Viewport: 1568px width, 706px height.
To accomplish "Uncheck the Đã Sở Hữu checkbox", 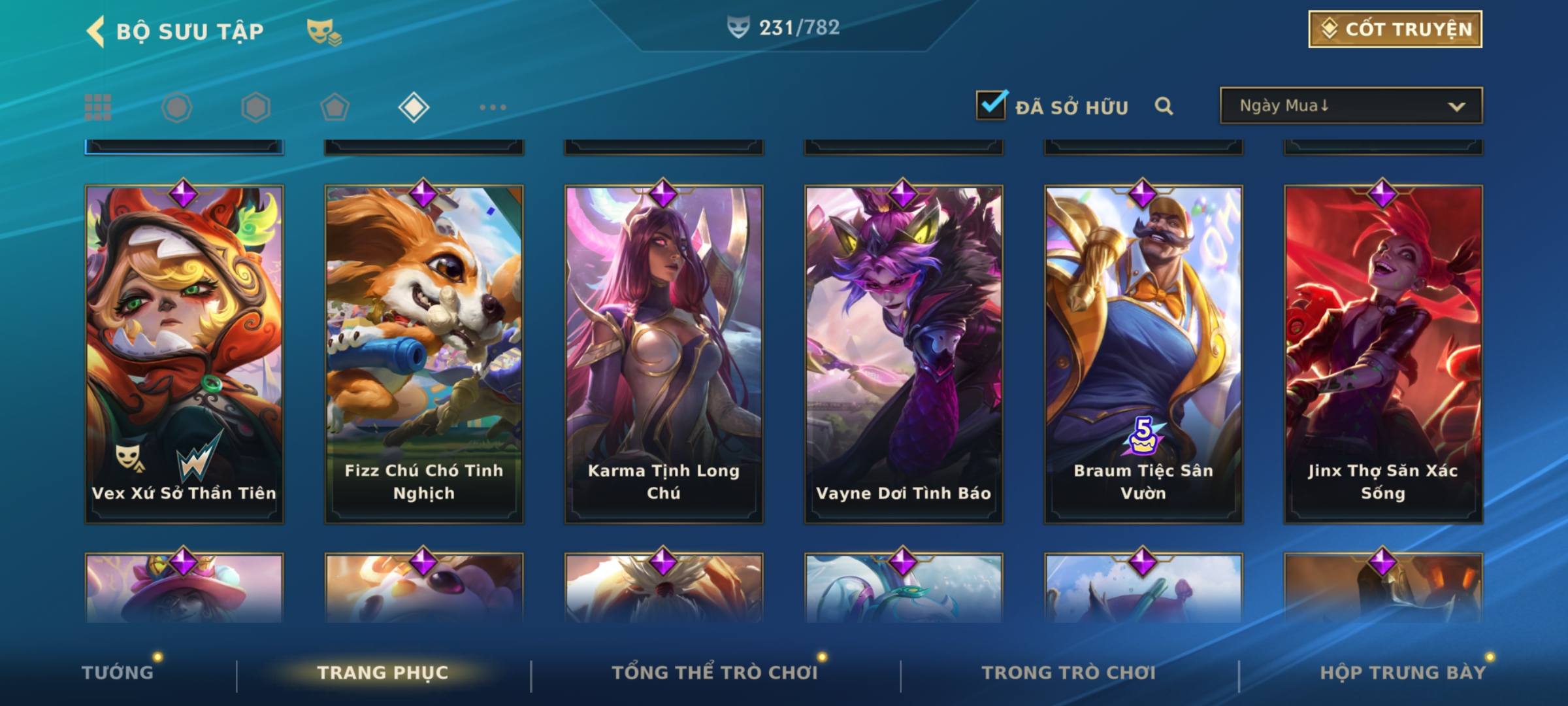I will click(x=991, y=105).
